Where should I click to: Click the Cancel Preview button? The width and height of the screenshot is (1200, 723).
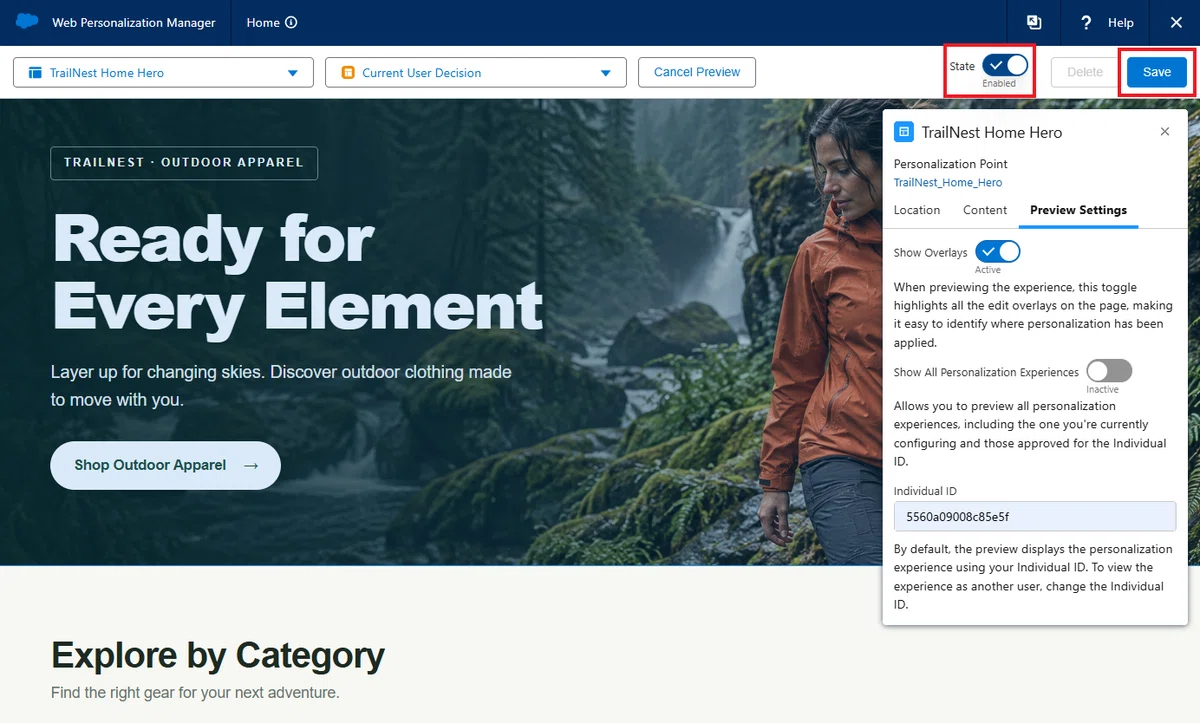click(x=697, y=72)
